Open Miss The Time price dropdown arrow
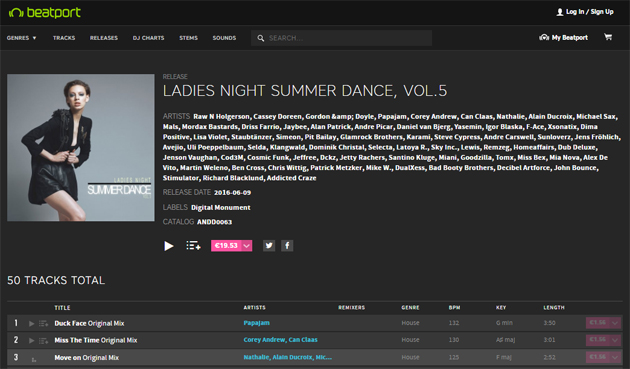This screenshot has height=369, width=630. click(615, 340)
